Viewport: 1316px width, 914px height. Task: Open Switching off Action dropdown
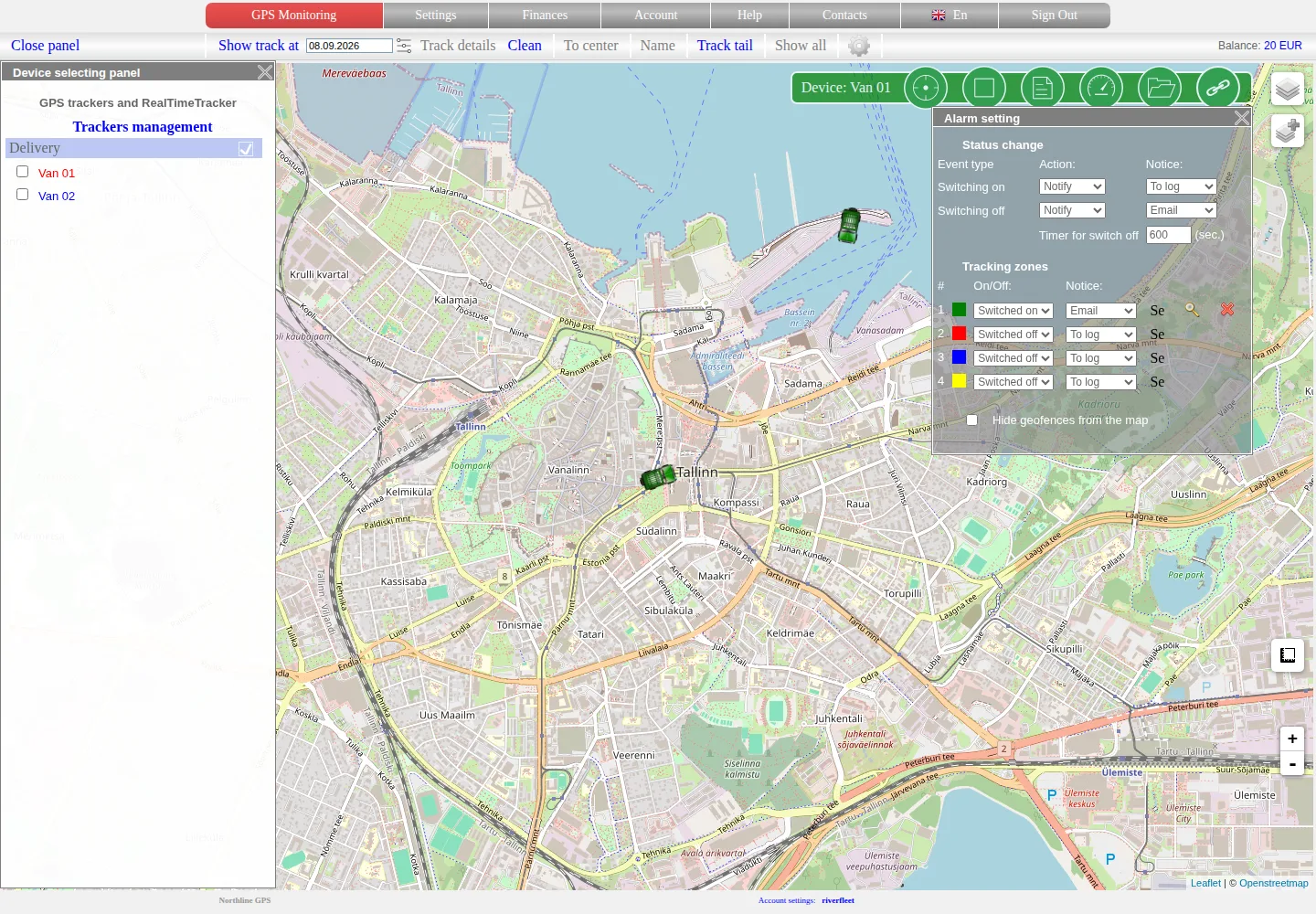1072,210
